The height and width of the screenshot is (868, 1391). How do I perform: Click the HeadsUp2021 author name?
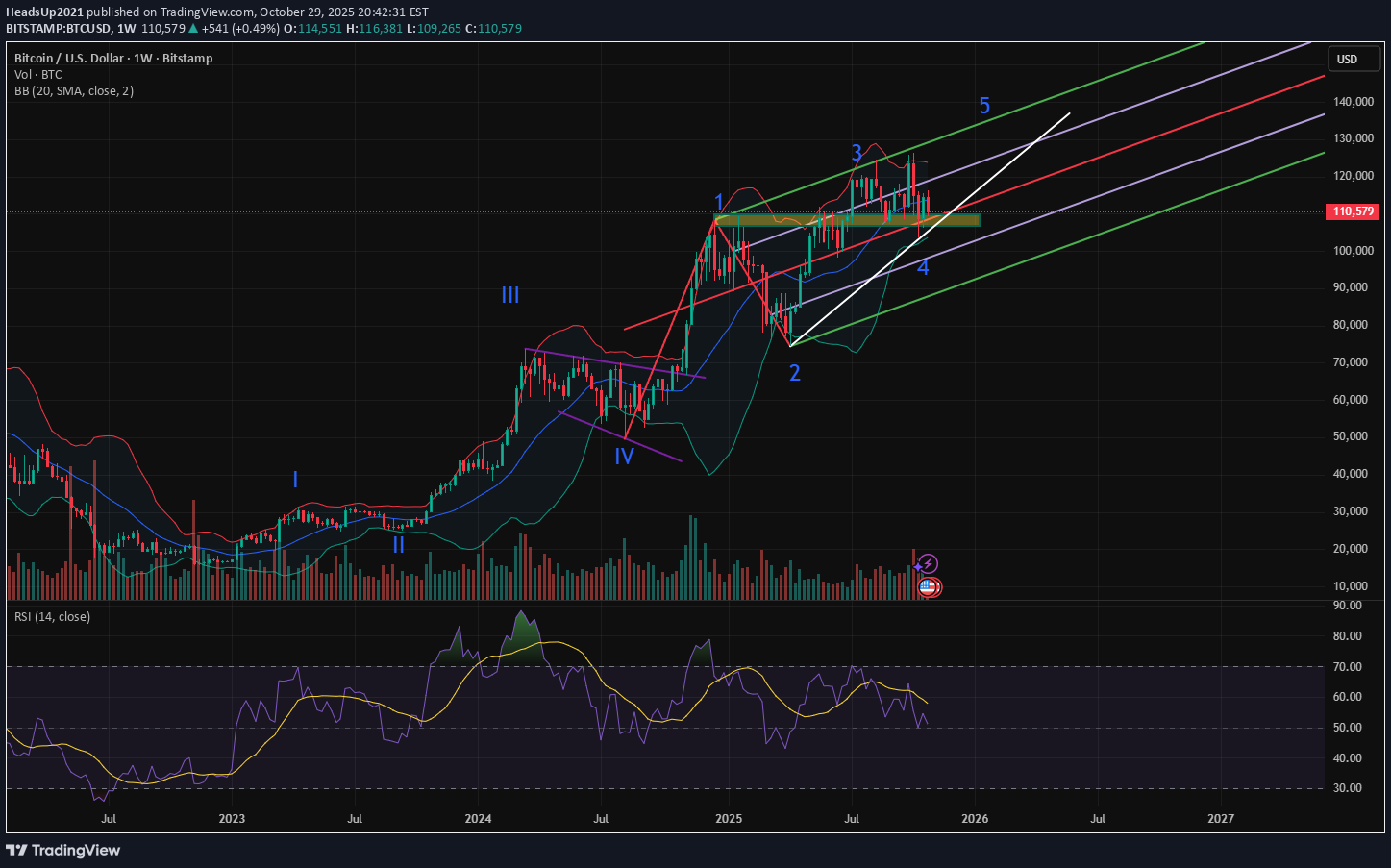(x=44, y=12)
